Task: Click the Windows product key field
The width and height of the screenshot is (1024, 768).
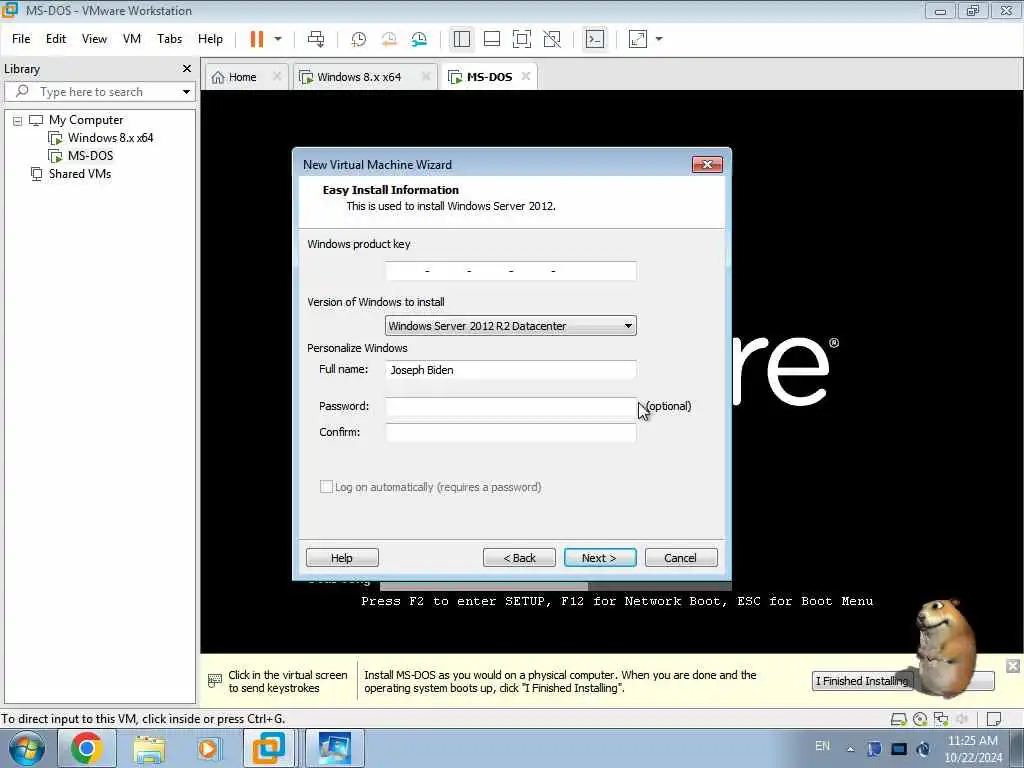Action: [x=511, y=271]
